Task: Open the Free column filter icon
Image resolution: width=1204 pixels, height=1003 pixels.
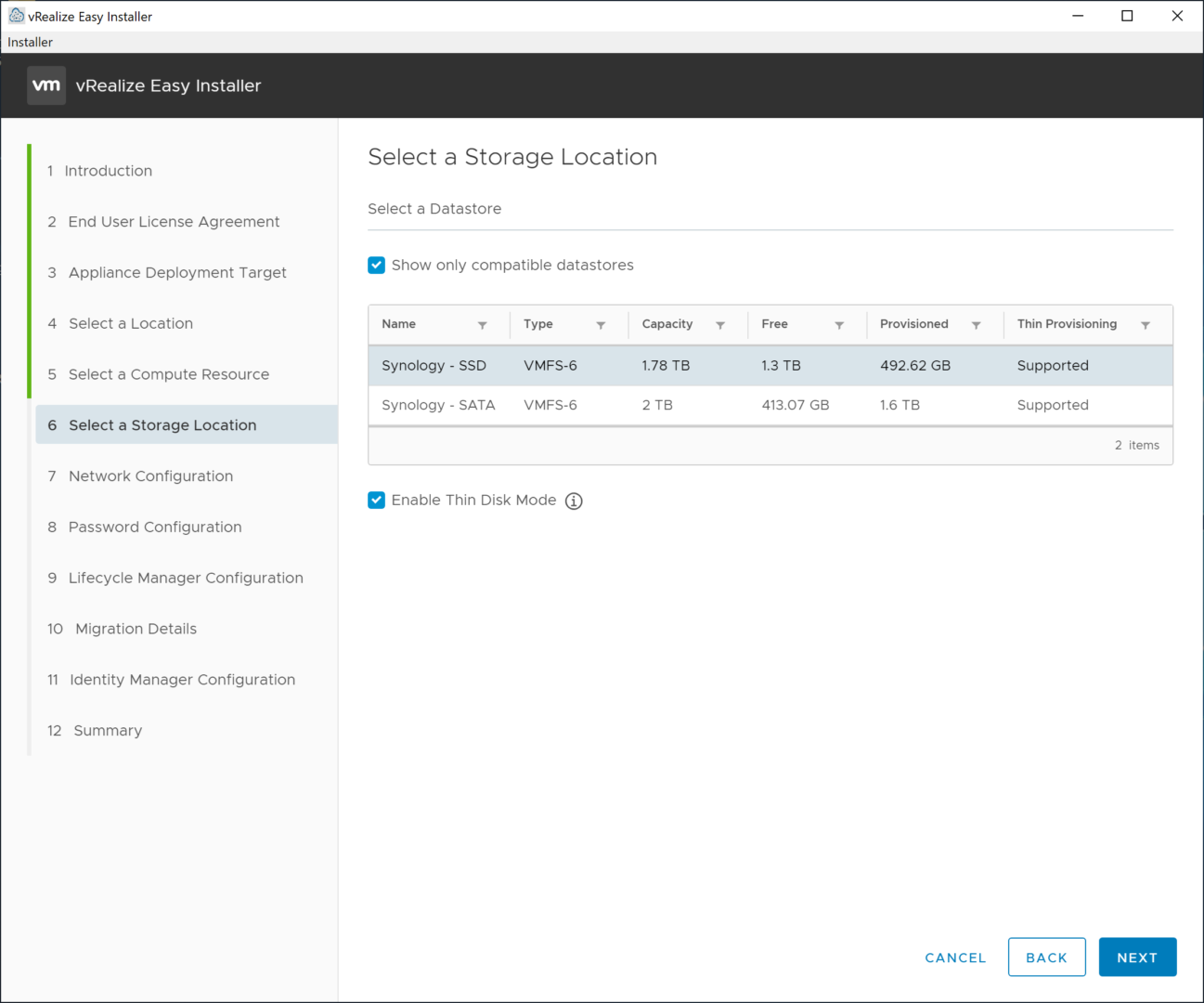Action: (x=838, y=325)
